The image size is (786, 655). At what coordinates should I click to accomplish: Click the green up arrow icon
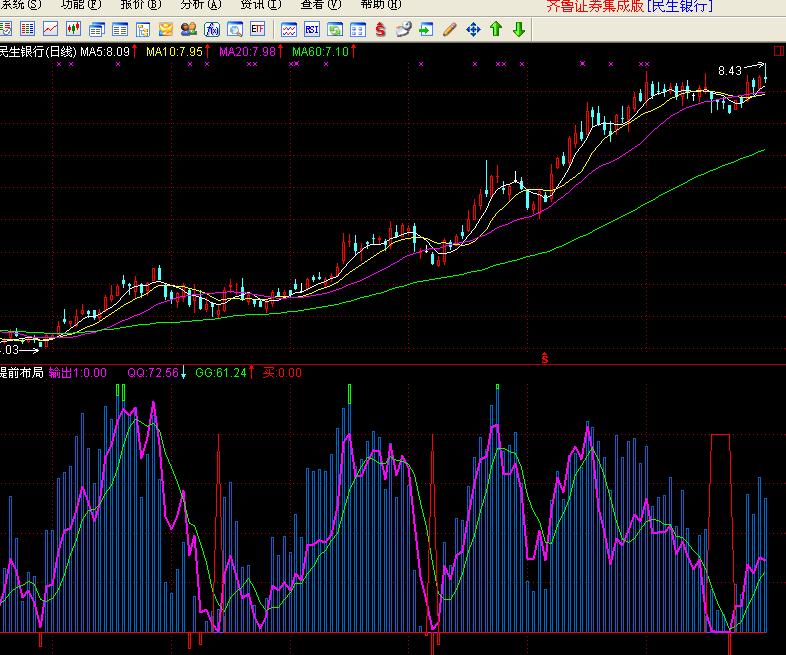click(x=496, y=29)
